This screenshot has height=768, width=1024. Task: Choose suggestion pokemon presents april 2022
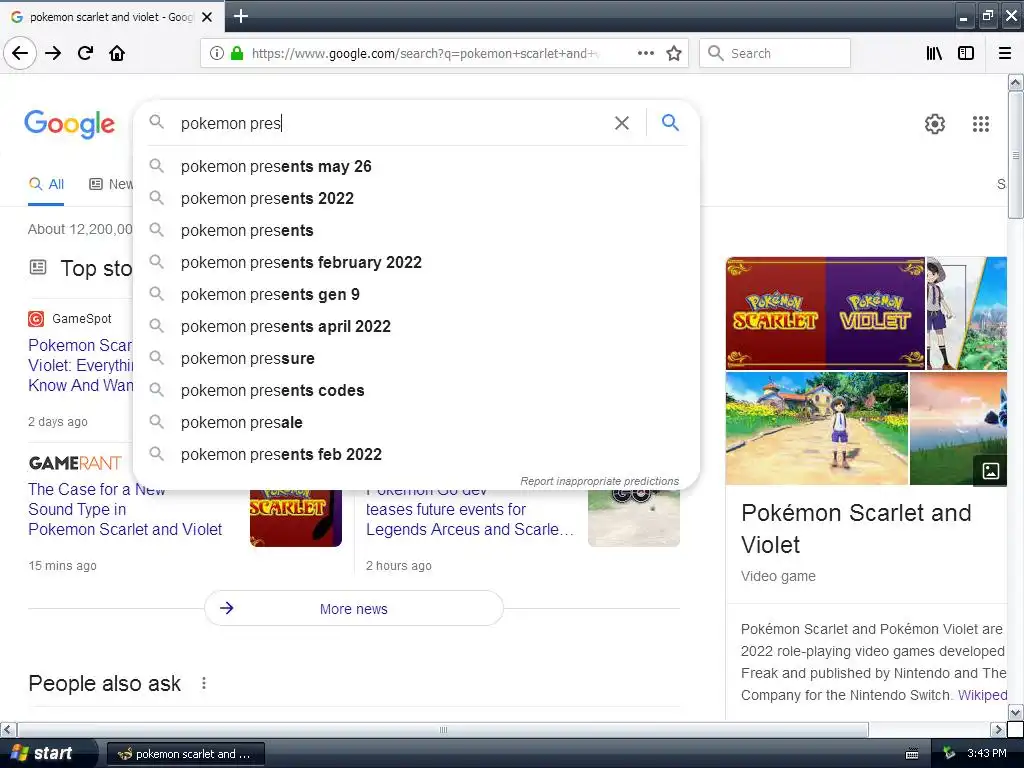(x=416, y=327)
